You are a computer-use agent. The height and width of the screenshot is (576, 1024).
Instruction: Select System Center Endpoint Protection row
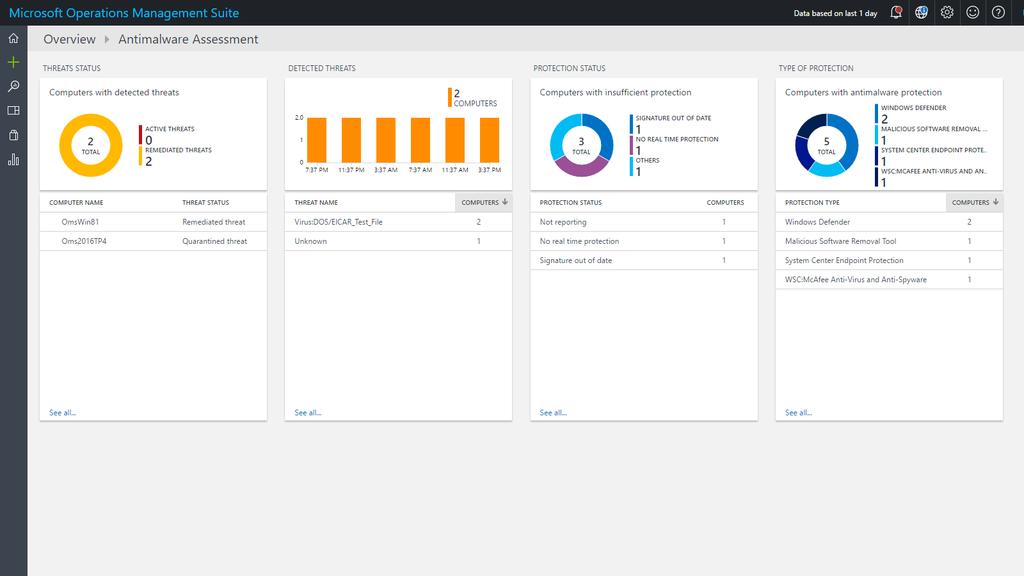pos(889,260)
